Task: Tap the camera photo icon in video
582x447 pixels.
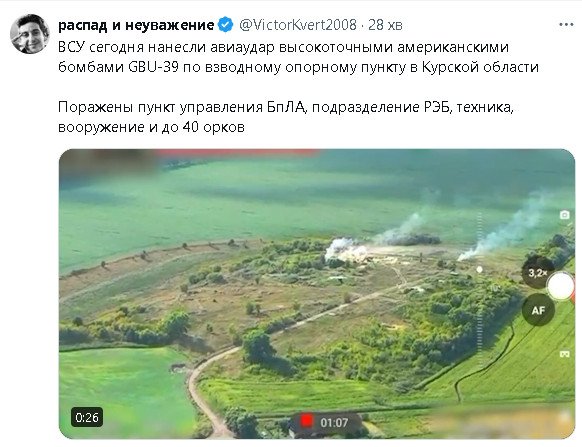Action: coord(565,215)
